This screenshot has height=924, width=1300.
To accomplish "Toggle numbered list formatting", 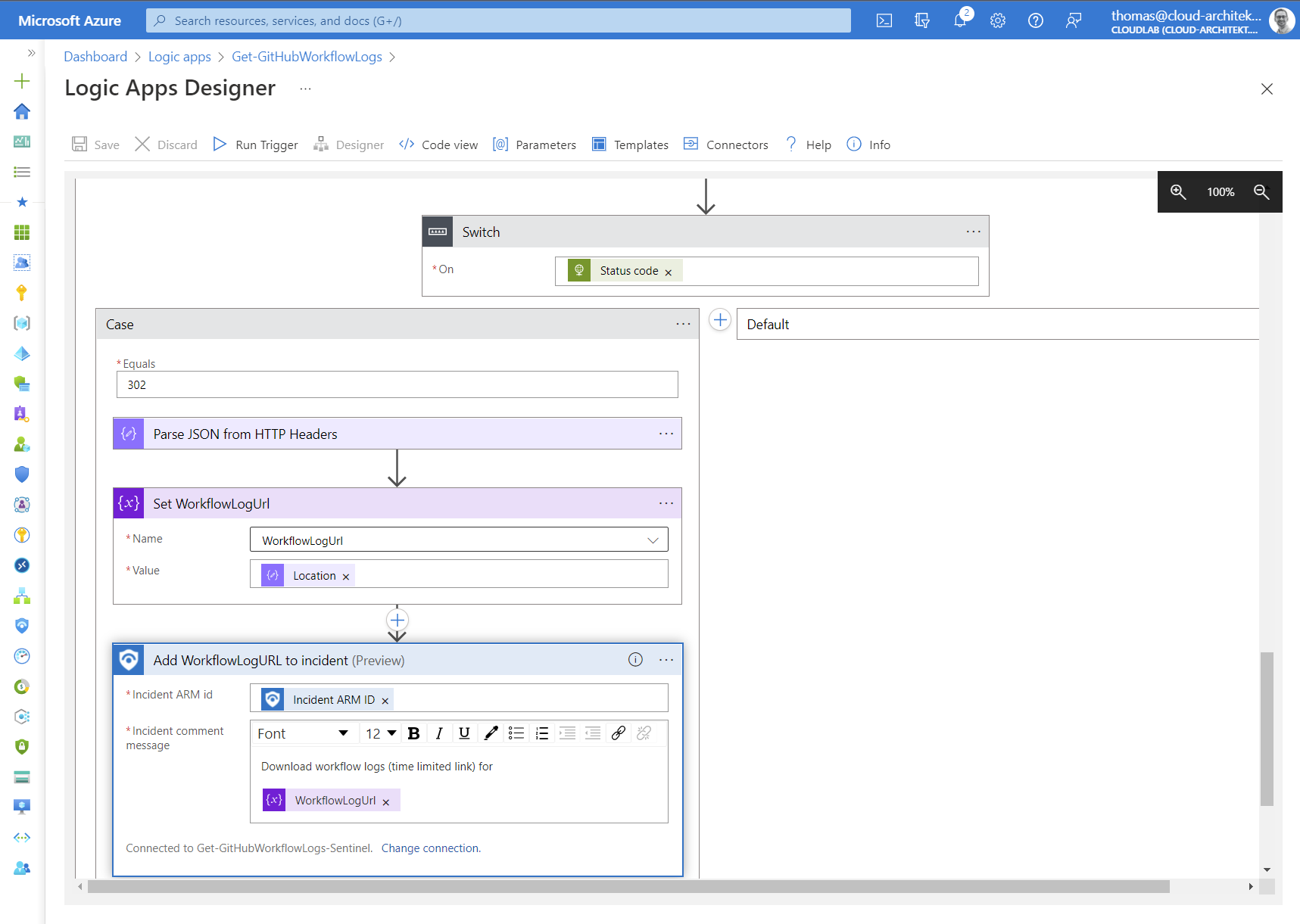I will (542, 733).
